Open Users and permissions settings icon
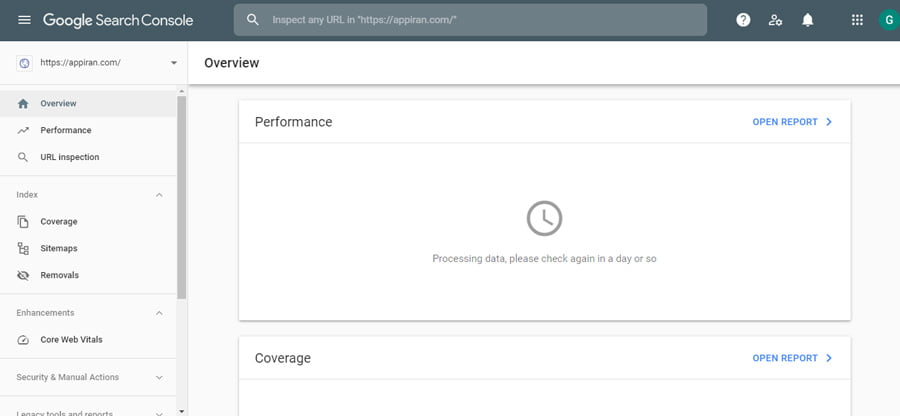Screen dimensions: 900x416 point(775,20)
